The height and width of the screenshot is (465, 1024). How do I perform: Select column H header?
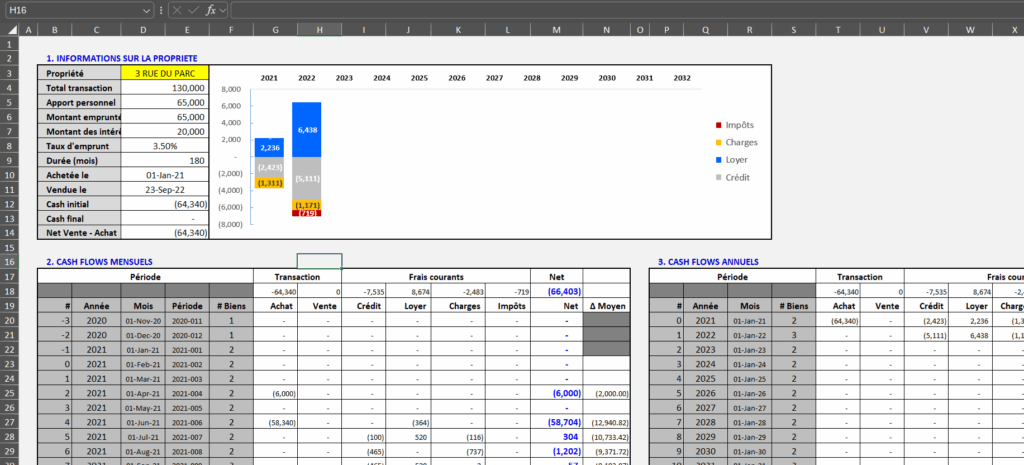[319, 29]
